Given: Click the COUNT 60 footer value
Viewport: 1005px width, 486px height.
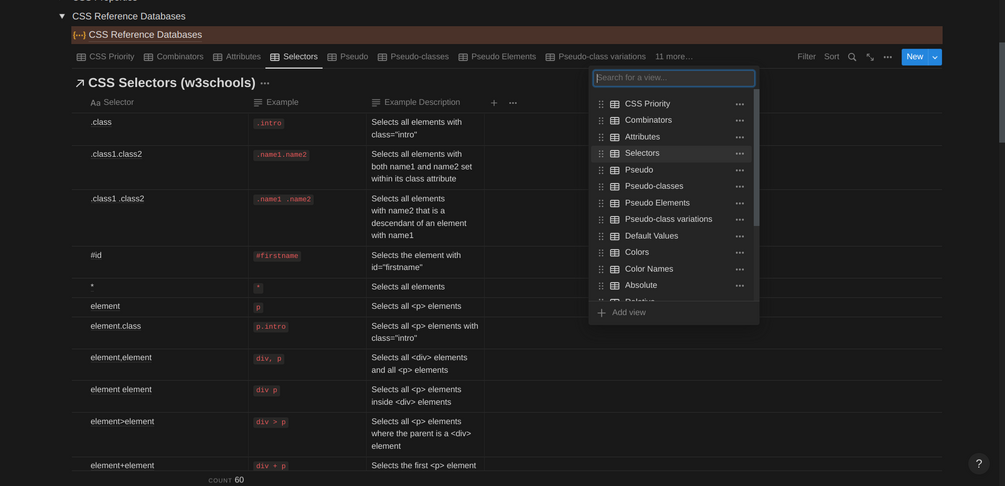Looking at the screenshot, I should 226,480.
